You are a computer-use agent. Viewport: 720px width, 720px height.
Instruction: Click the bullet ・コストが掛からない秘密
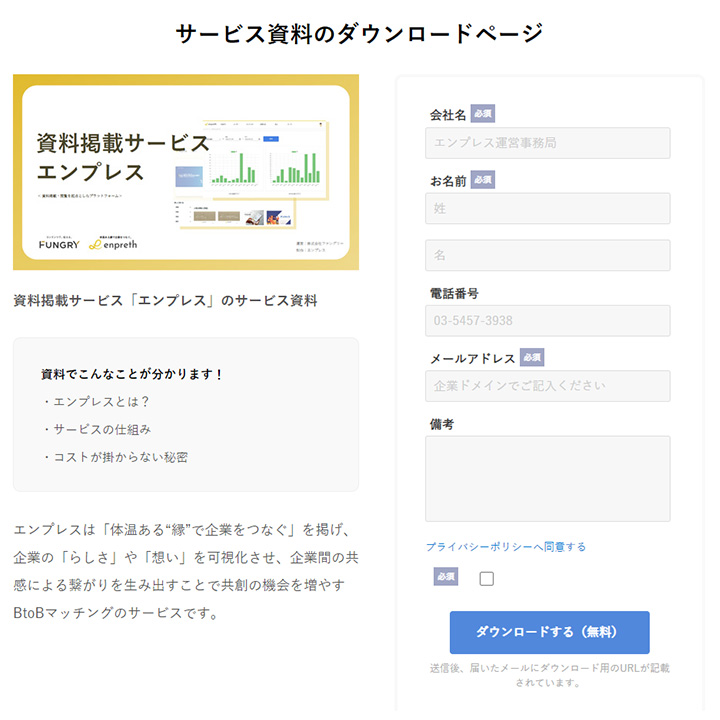(115, 457)
